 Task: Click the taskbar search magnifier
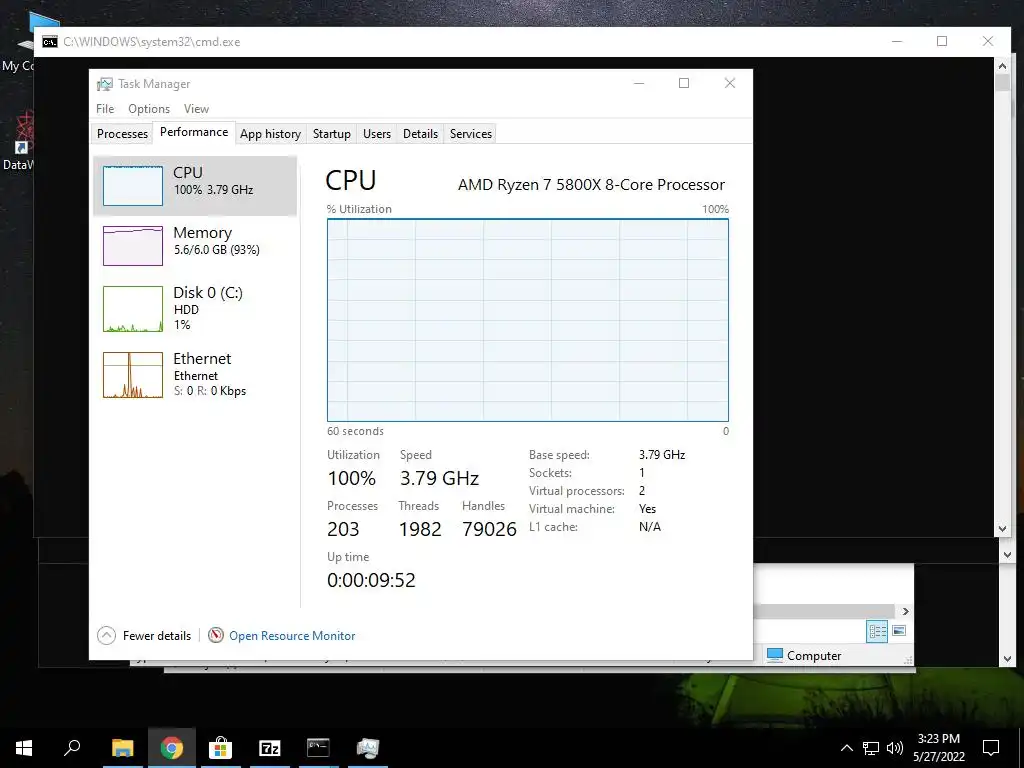[72, 746]
